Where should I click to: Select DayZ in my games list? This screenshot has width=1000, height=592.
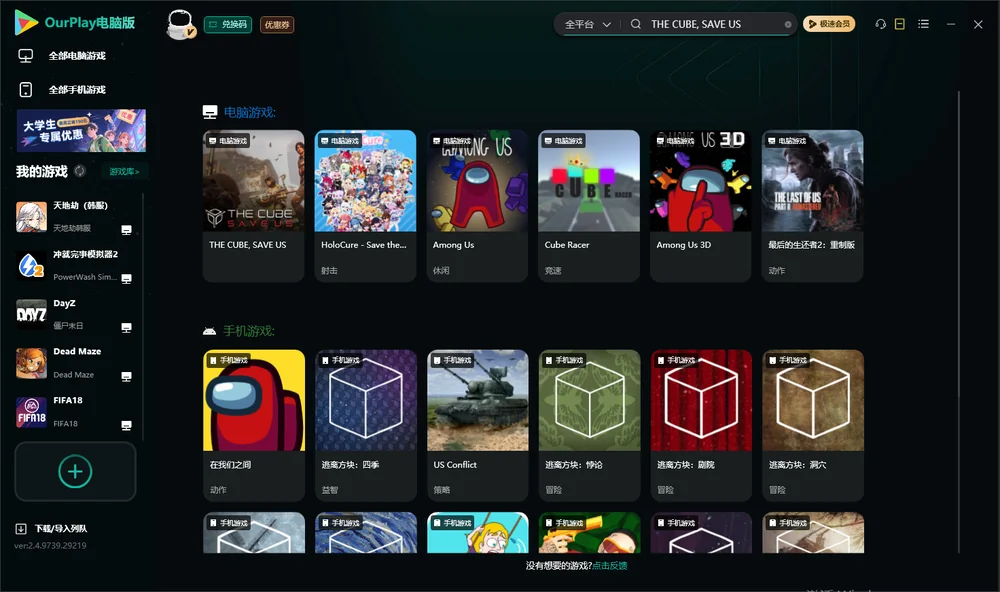click(75, 314)
